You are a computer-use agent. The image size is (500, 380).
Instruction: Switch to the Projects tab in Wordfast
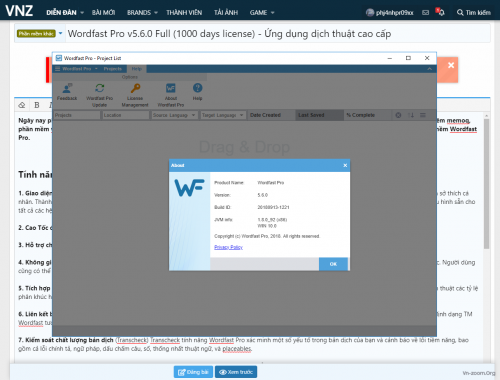pos(113,69)
